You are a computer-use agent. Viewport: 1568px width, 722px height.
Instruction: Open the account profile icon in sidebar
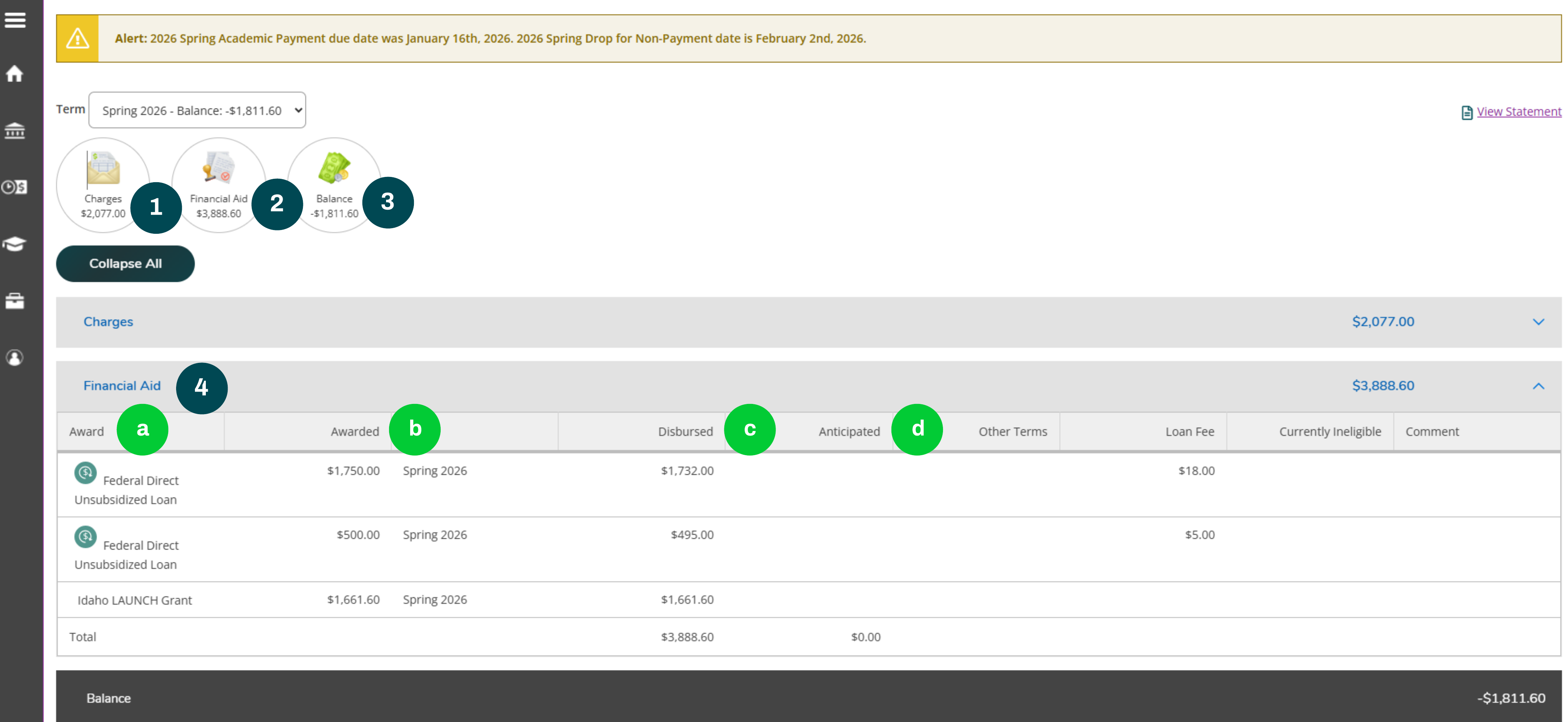pyautogui.click(x=15, y=357)
